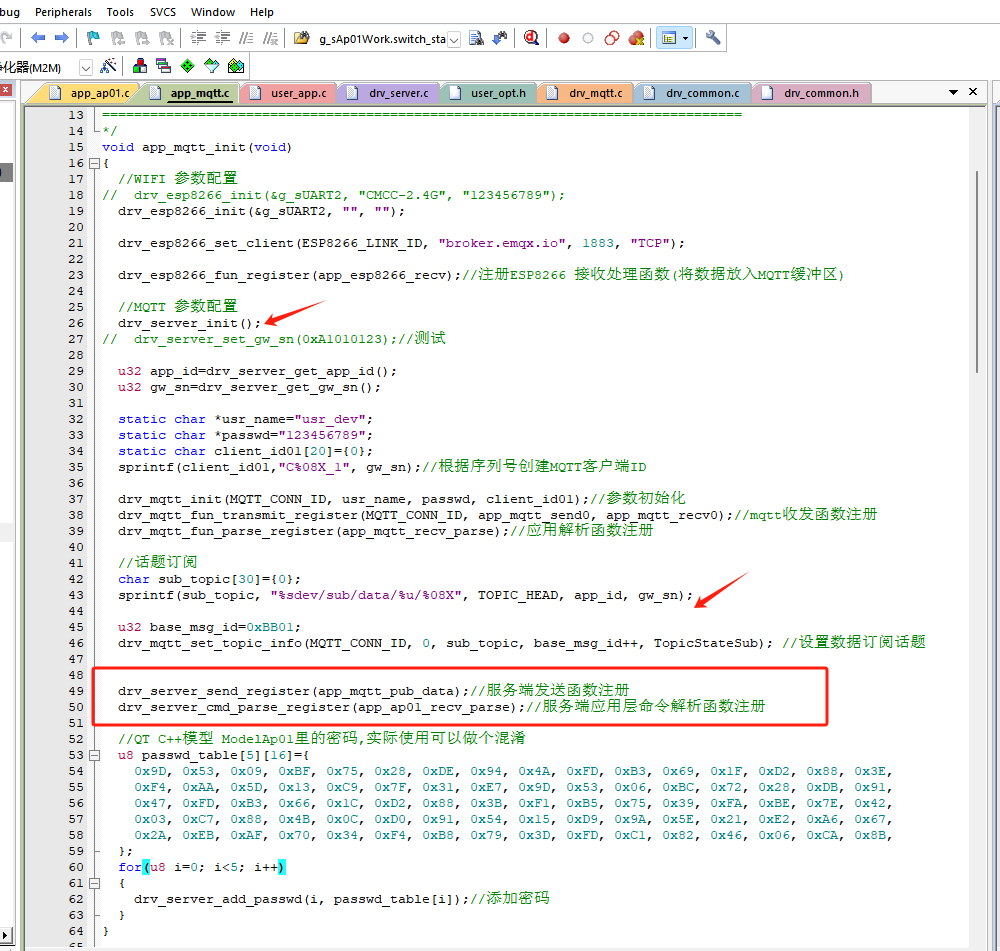Screen dimensions: 1000x951
Task: Open the Window menu
Action: tap(213, 12)
